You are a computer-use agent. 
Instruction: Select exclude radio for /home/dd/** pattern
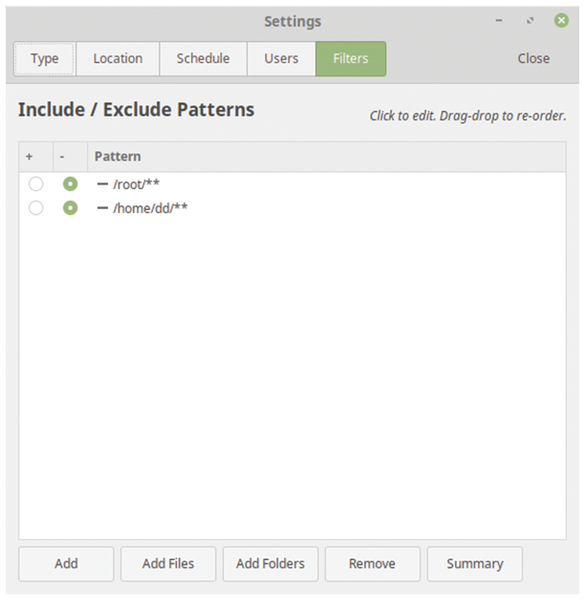[70, 208]
